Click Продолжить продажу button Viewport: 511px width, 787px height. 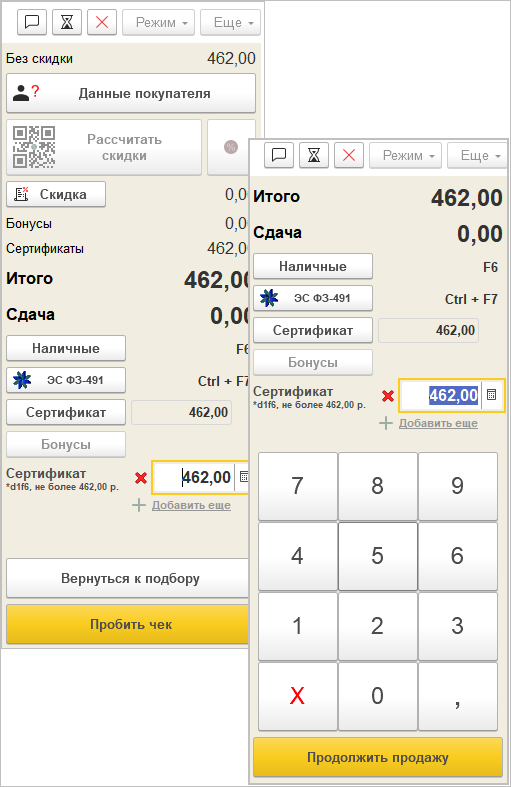coord(378,757)
